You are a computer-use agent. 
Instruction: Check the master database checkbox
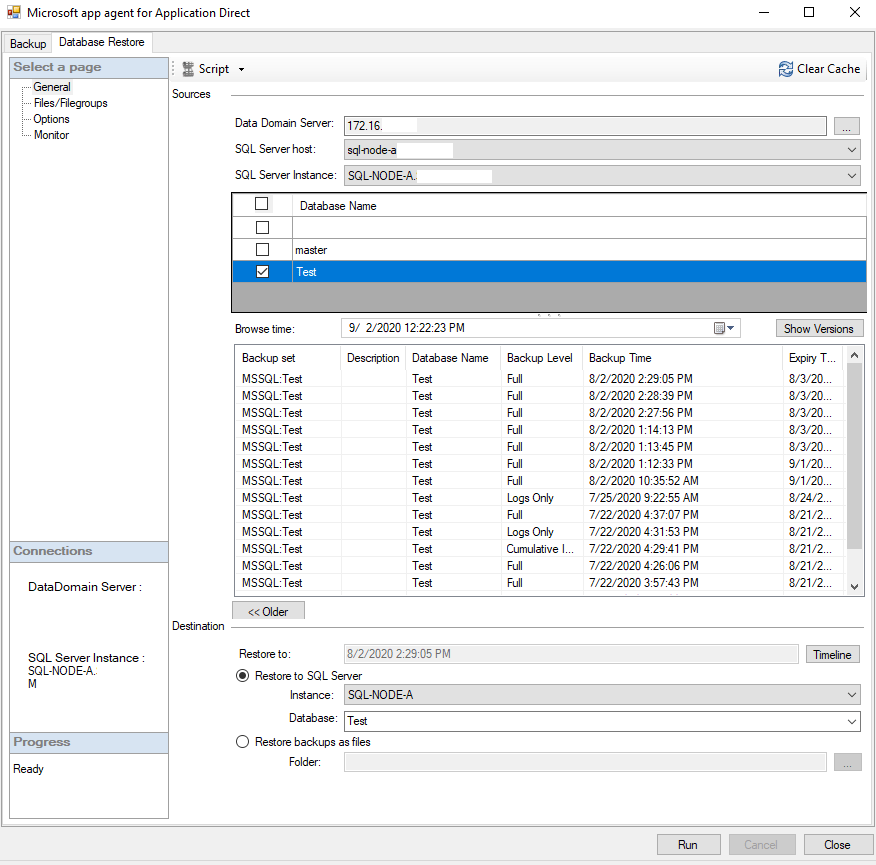click(262, 249)
